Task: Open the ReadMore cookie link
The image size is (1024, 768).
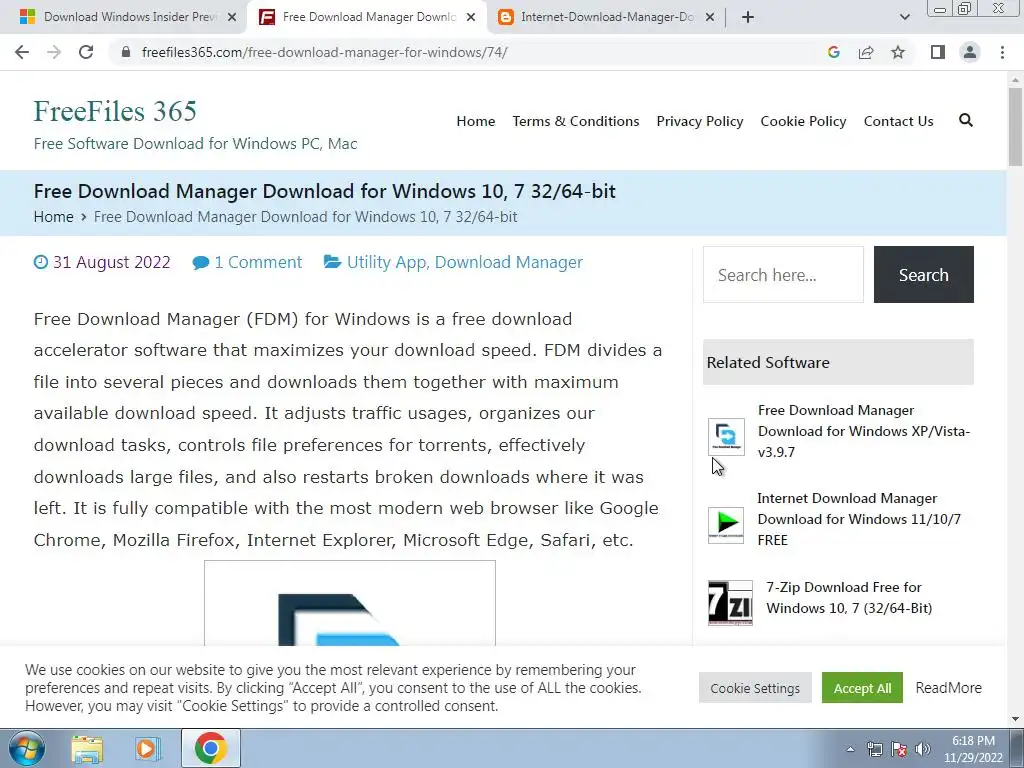Action: pos(948,688)
